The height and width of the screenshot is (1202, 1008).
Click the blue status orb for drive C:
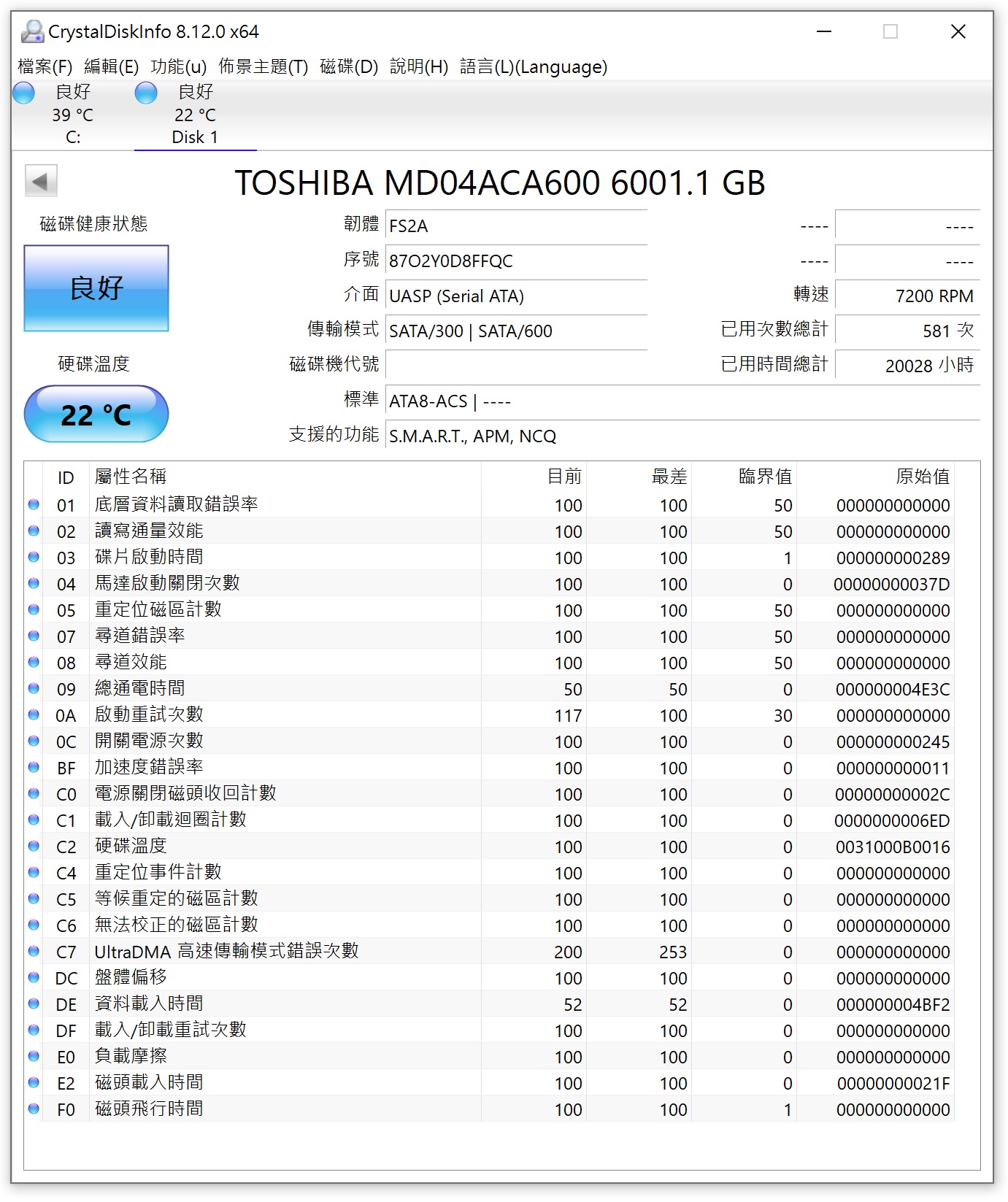pos(24,93)
